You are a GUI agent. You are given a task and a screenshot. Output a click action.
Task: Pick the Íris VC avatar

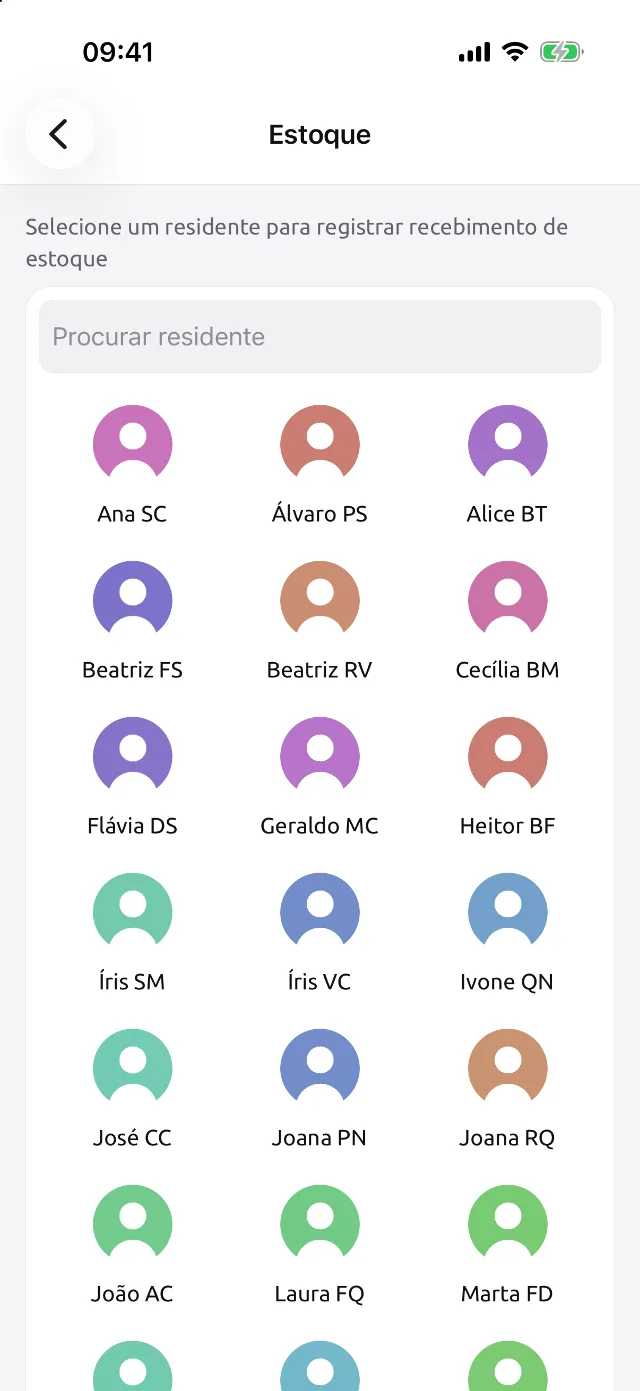(320, 912)
